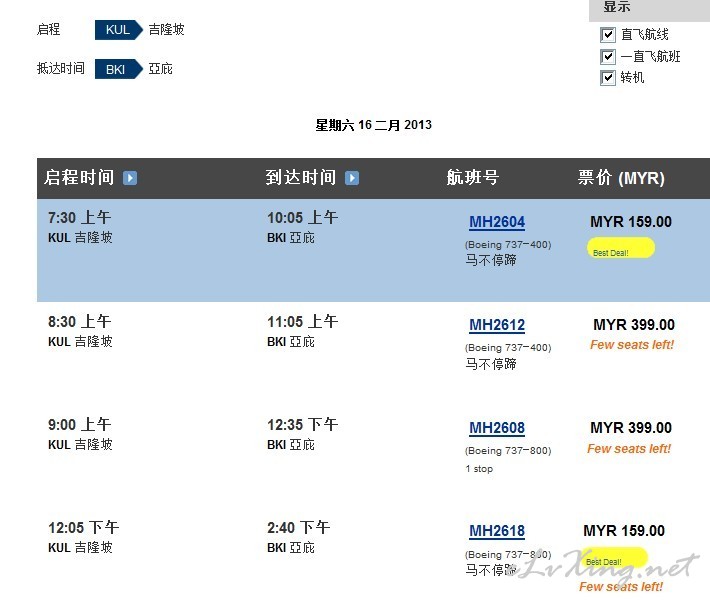710x601 pixels.
Task: Sort by 启程时间 column header
Action: point(79,178)
